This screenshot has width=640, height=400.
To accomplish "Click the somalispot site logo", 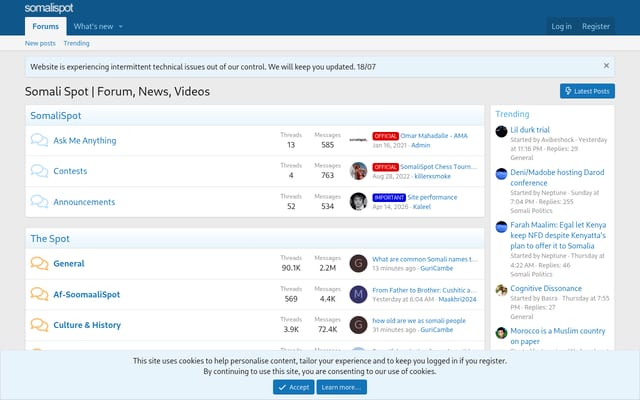I will tap(49, 8).
